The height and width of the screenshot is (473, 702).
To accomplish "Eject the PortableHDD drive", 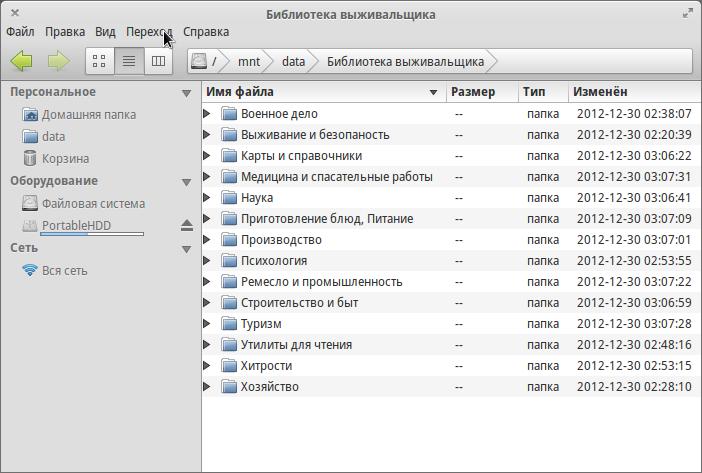I will coord(187,225).
